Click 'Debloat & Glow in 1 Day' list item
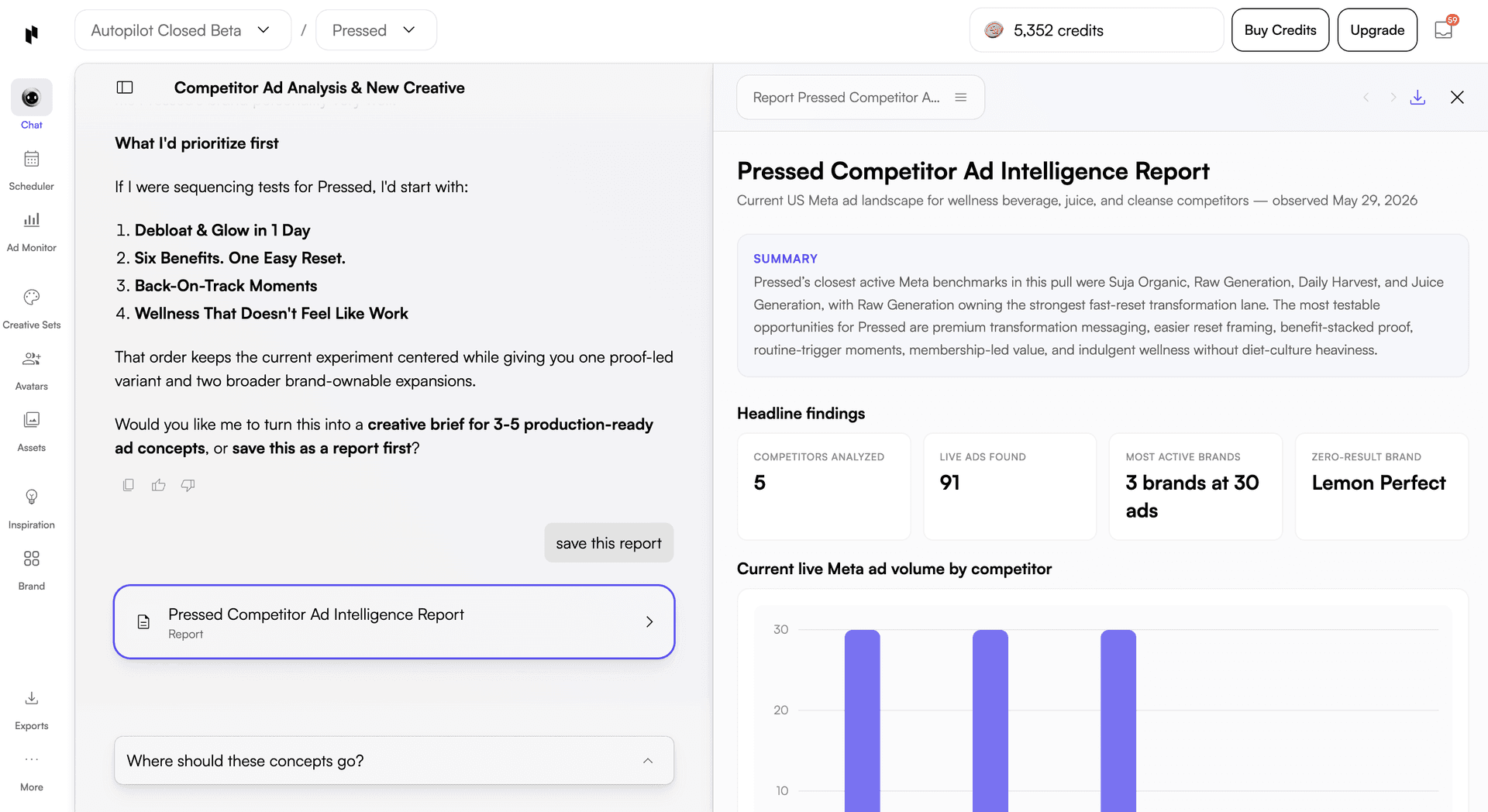The width and height of the screenshot is (1488, 812). click(222, 230)
